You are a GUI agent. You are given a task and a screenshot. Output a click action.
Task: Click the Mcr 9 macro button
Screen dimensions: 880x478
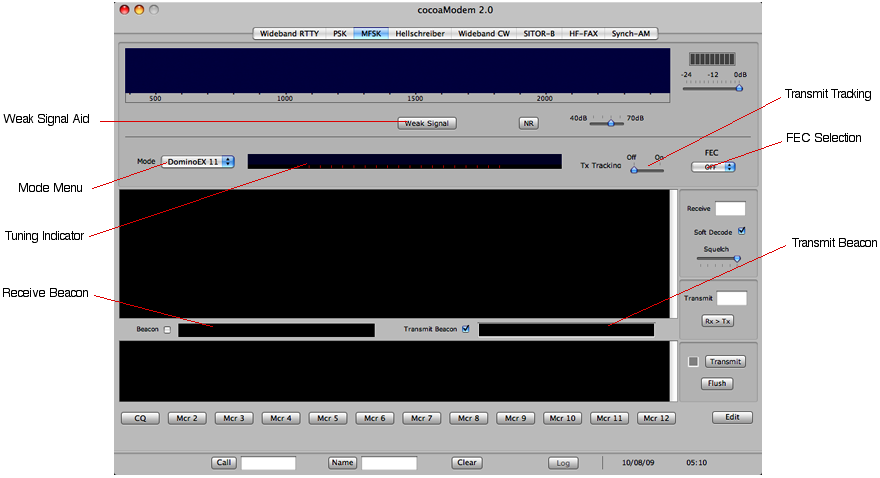tap(516, 419)
